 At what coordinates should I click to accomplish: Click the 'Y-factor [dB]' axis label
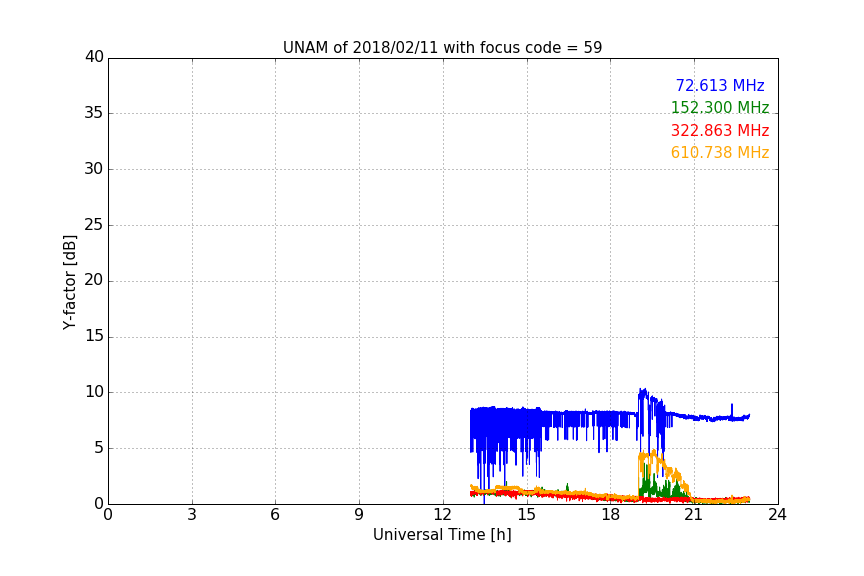69,282
